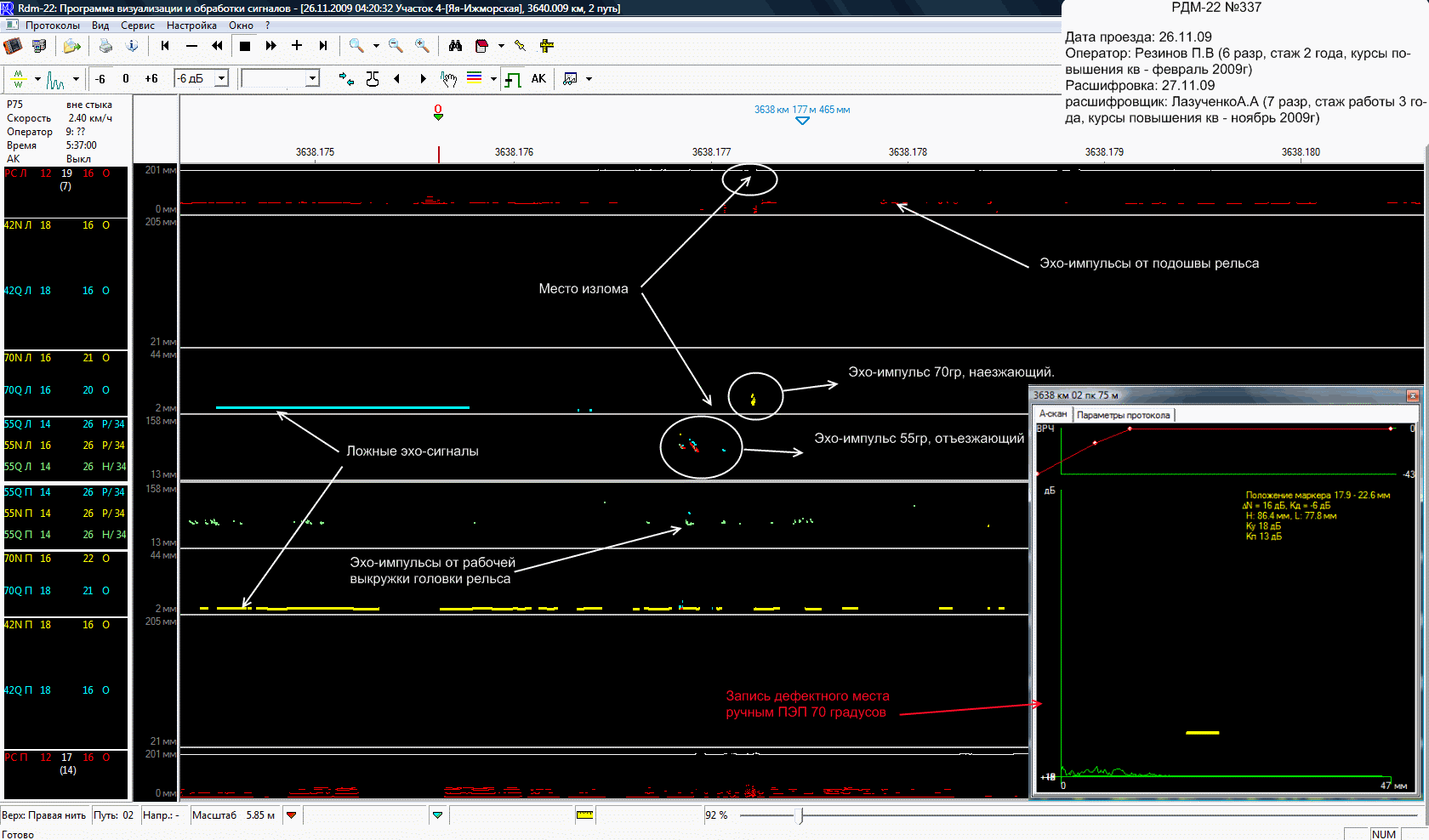1429x840 pixels.
Task: Click the minus speed button
Action: click(191, 46)
